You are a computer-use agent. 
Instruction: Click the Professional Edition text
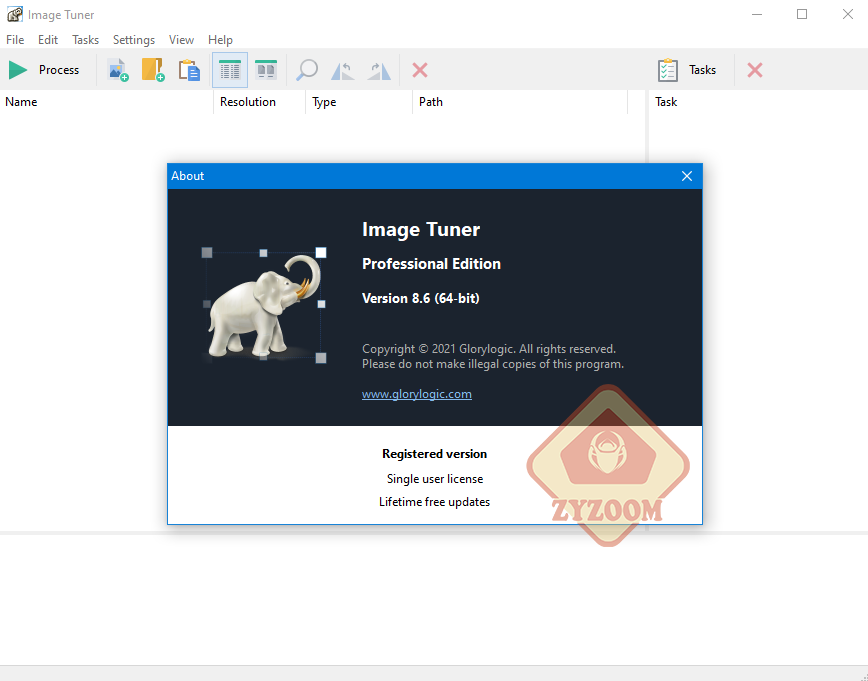(x=431, y=264)
